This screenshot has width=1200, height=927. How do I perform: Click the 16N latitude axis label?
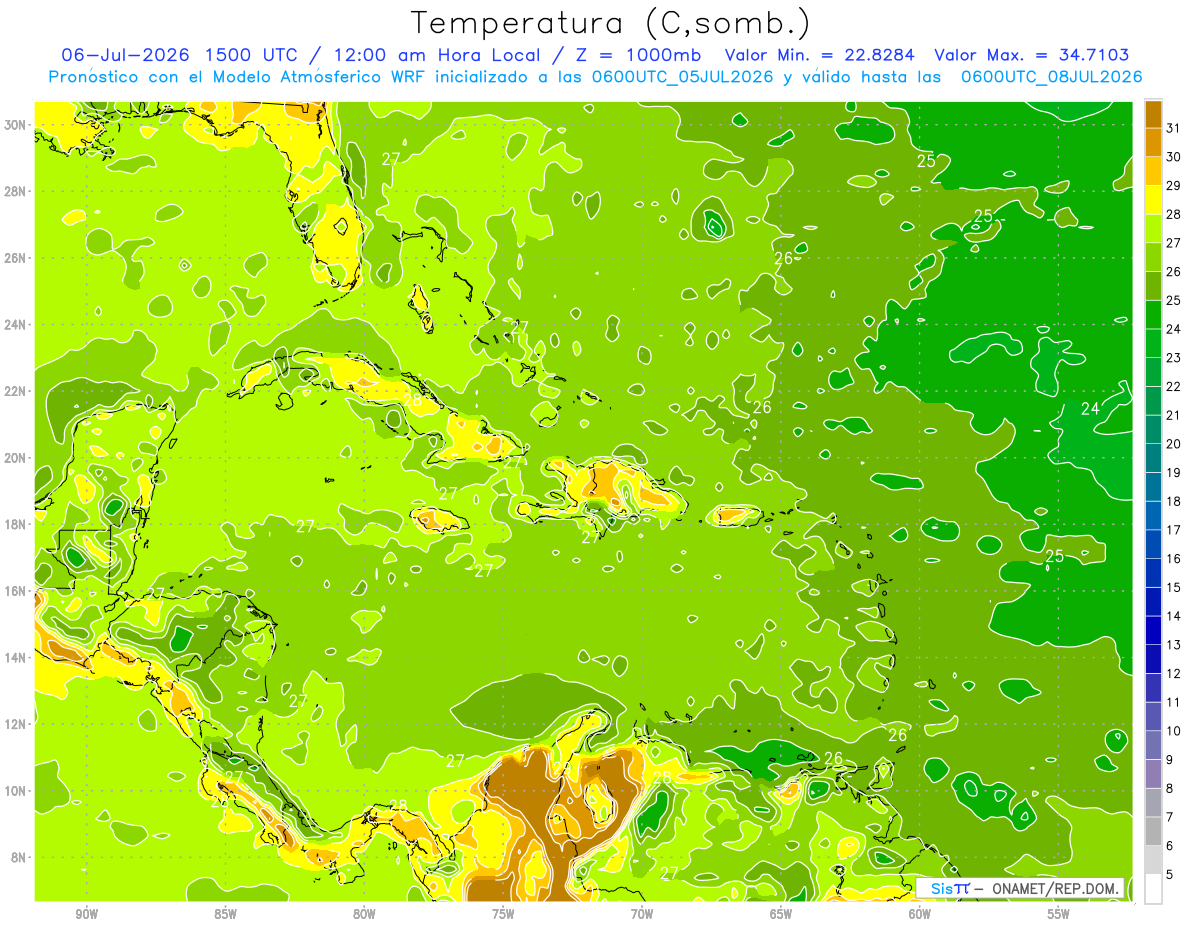point(16,591)
